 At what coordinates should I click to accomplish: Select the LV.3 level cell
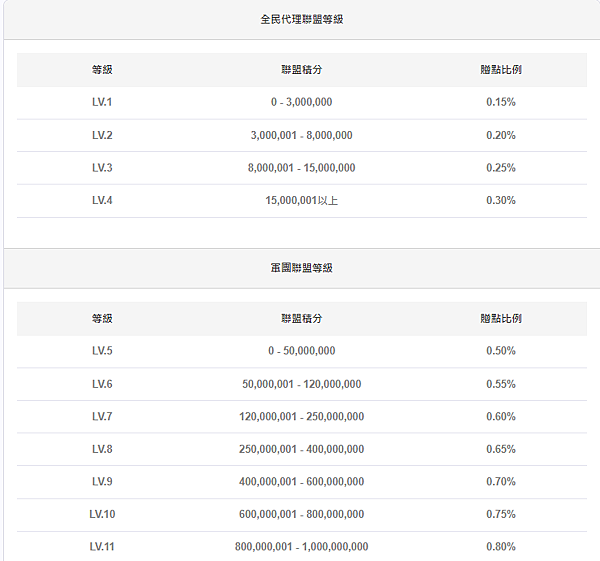tap(102, 168)
